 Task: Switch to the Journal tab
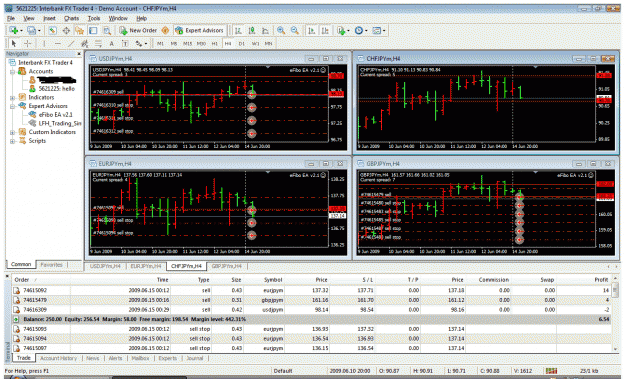pos(195,358)
